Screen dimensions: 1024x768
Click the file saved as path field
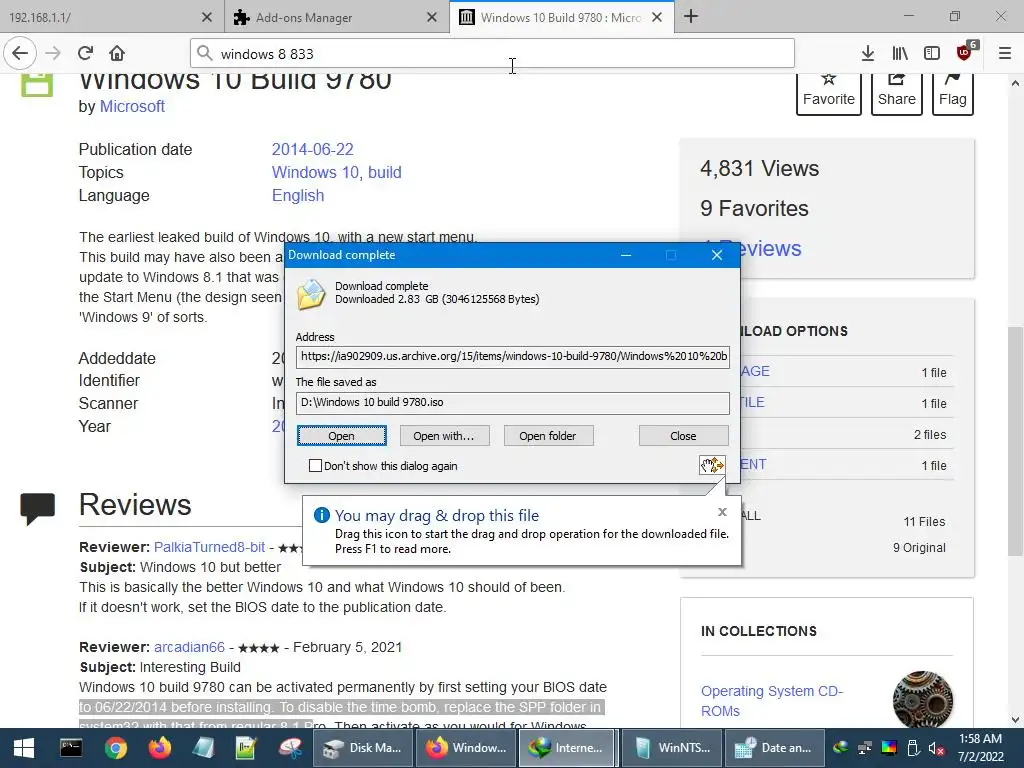(513, 402)
